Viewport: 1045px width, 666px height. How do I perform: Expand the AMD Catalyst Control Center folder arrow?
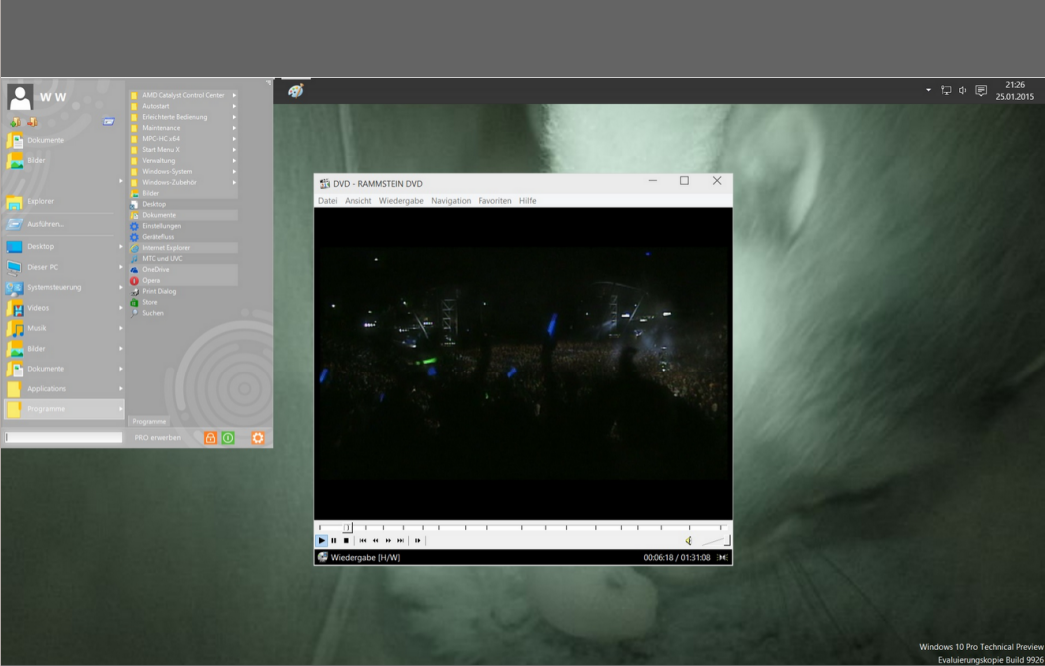pyautogui.click(x=234, y=95)
